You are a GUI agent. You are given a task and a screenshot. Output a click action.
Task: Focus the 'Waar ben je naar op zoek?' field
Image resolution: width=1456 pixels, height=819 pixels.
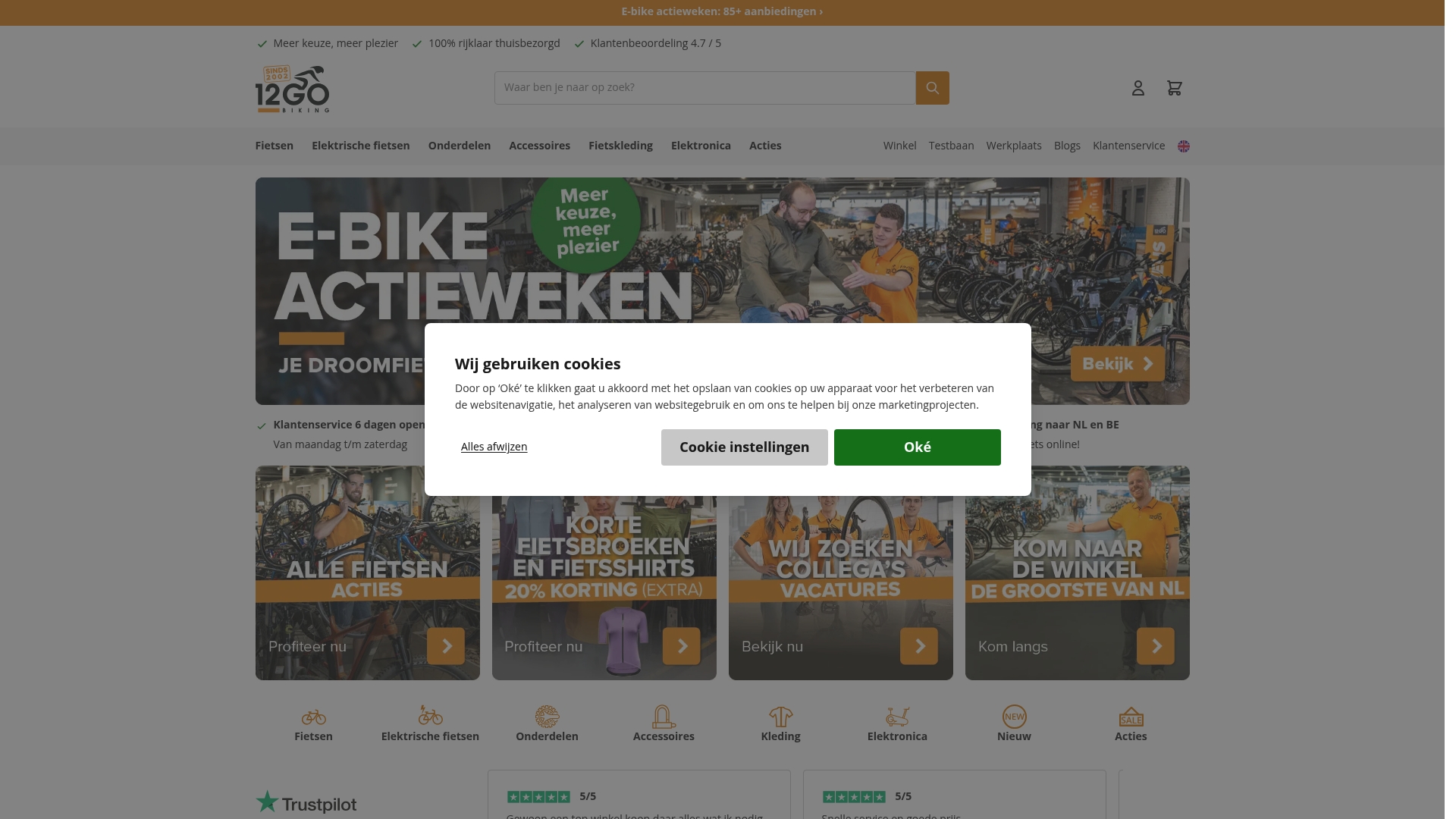click(704, 88)
